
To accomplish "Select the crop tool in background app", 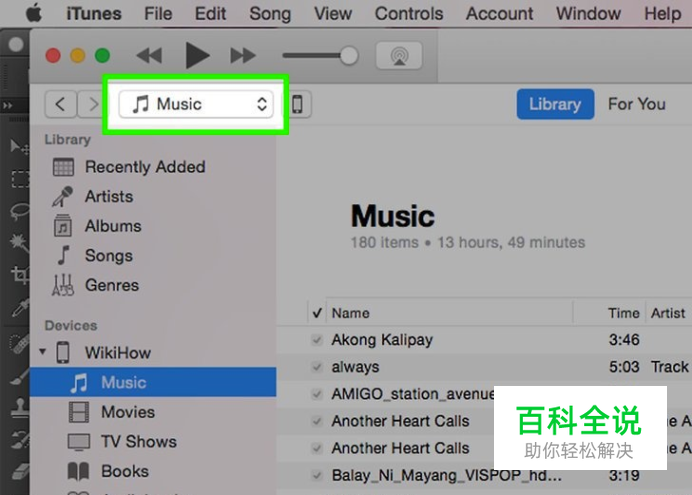I will click(x=20, y=275).
